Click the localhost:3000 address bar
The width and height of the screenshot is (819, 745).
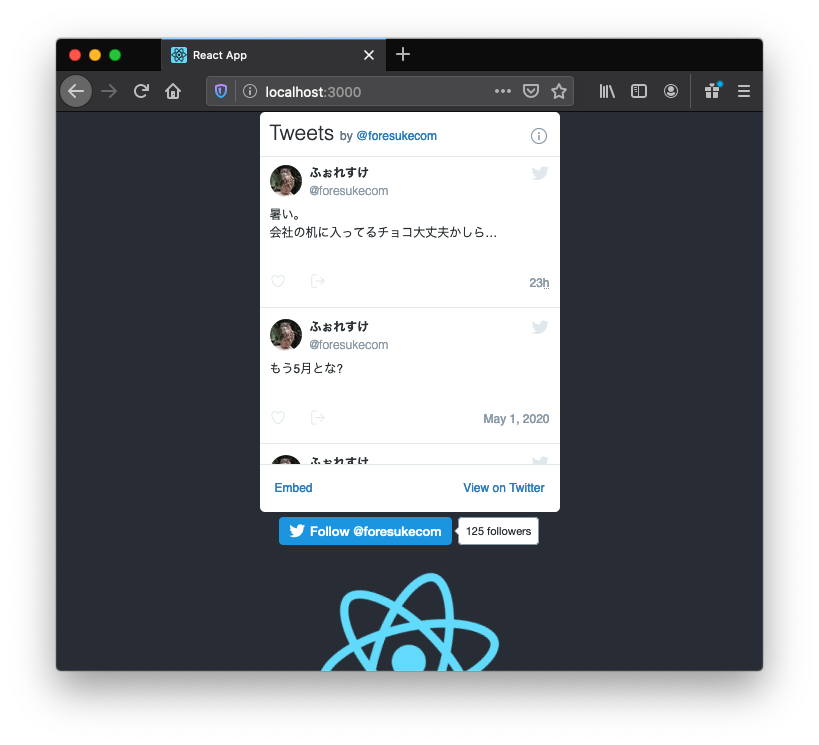pos(370,91)
